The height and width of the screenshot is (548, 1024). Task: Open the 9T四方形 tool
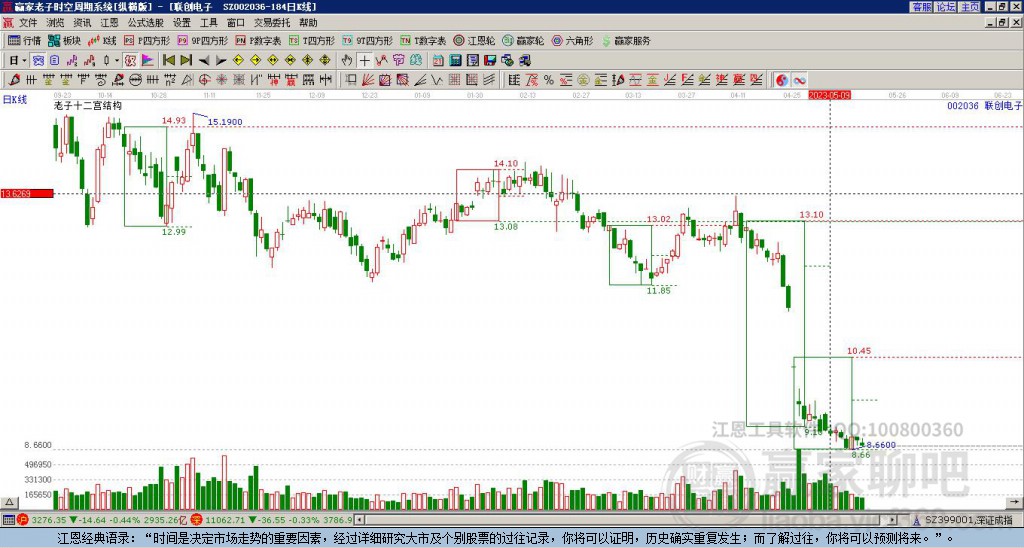click(x=367, y=40)
